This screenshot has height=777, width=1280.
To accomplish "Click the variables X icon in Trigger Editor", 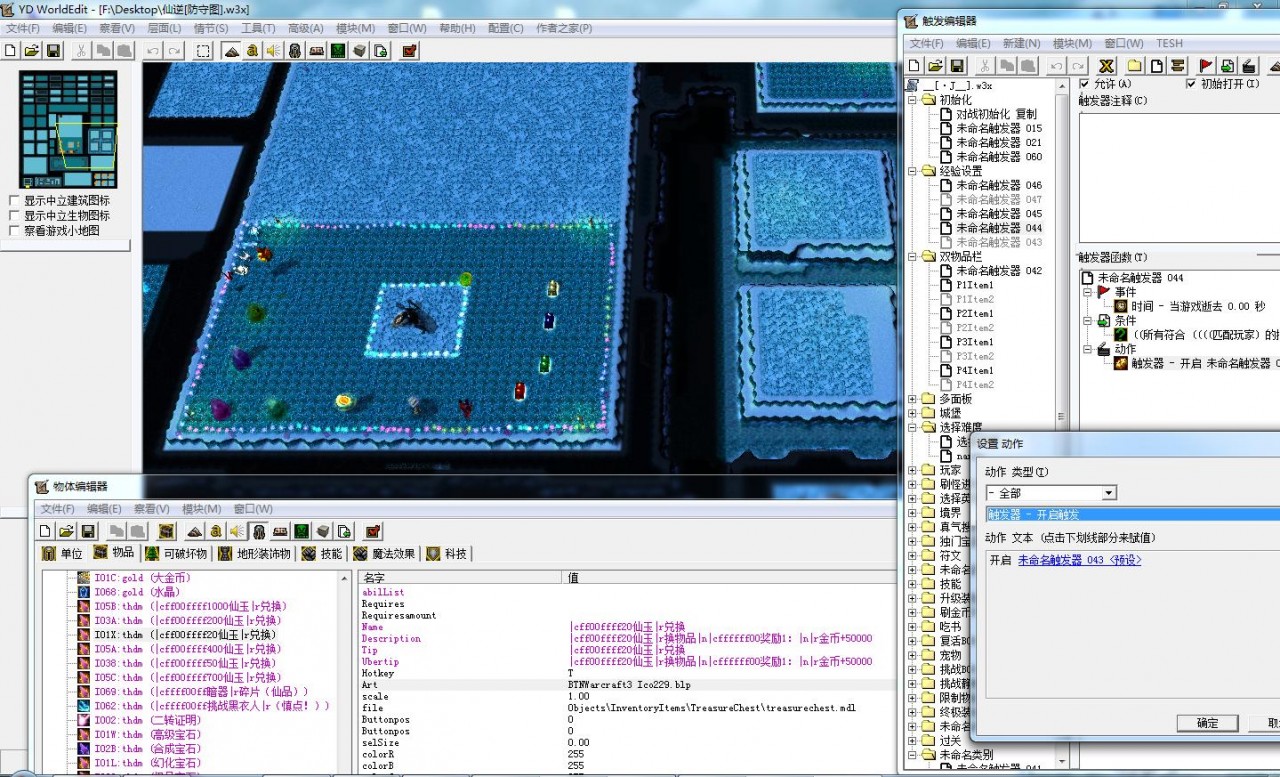I will click(1106, 66).
